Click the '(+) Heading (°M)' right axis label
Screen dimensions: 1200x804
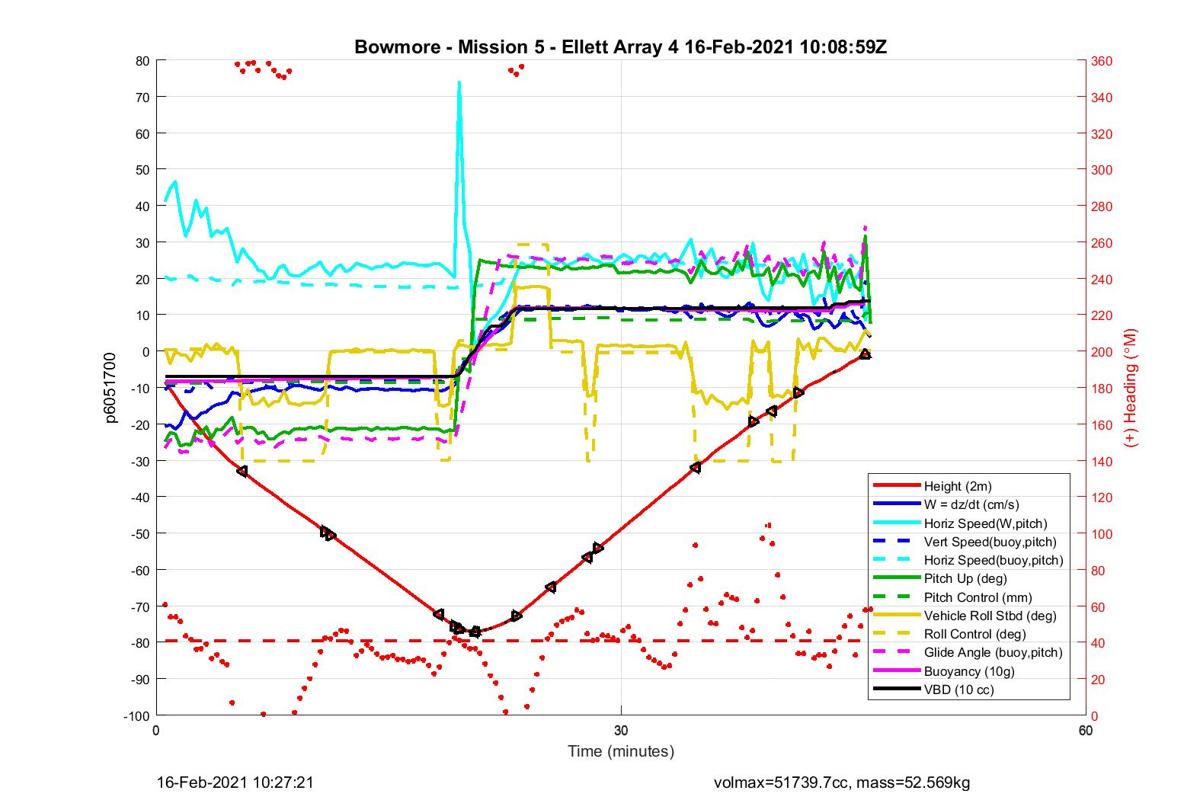click(x=1131, y=387)
